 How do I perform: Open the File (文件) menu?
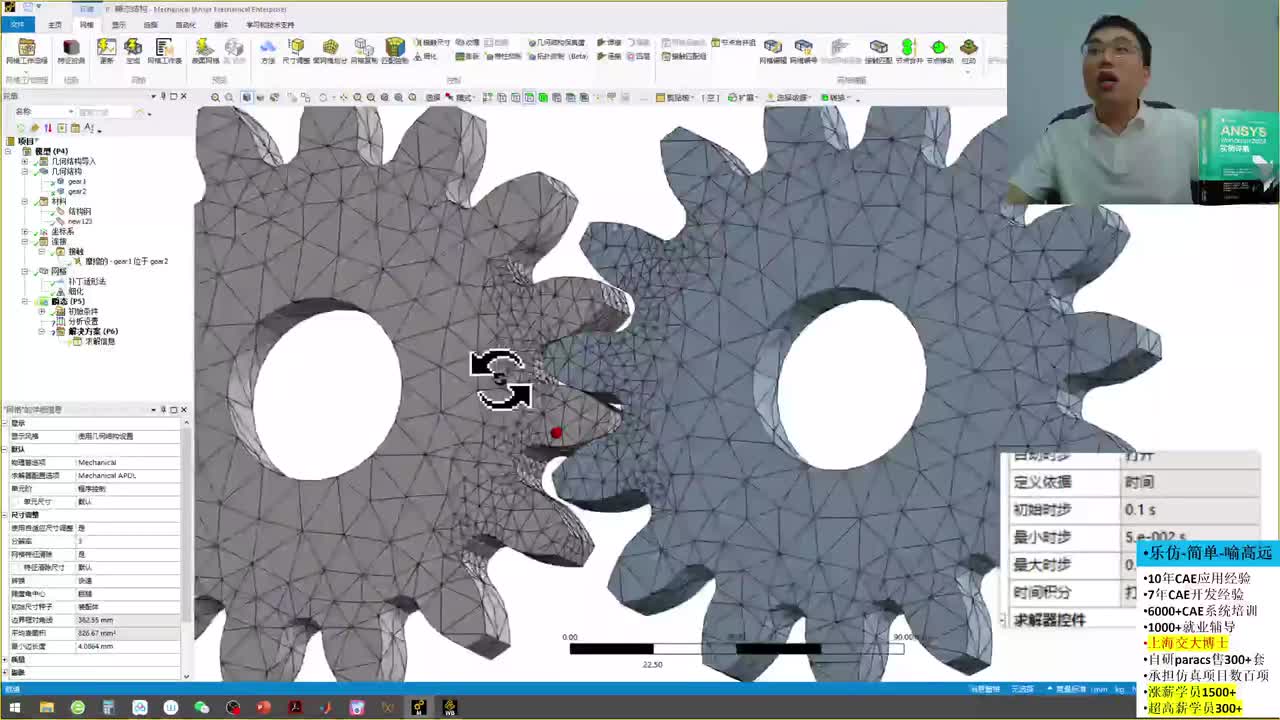[x=17, y=25]
